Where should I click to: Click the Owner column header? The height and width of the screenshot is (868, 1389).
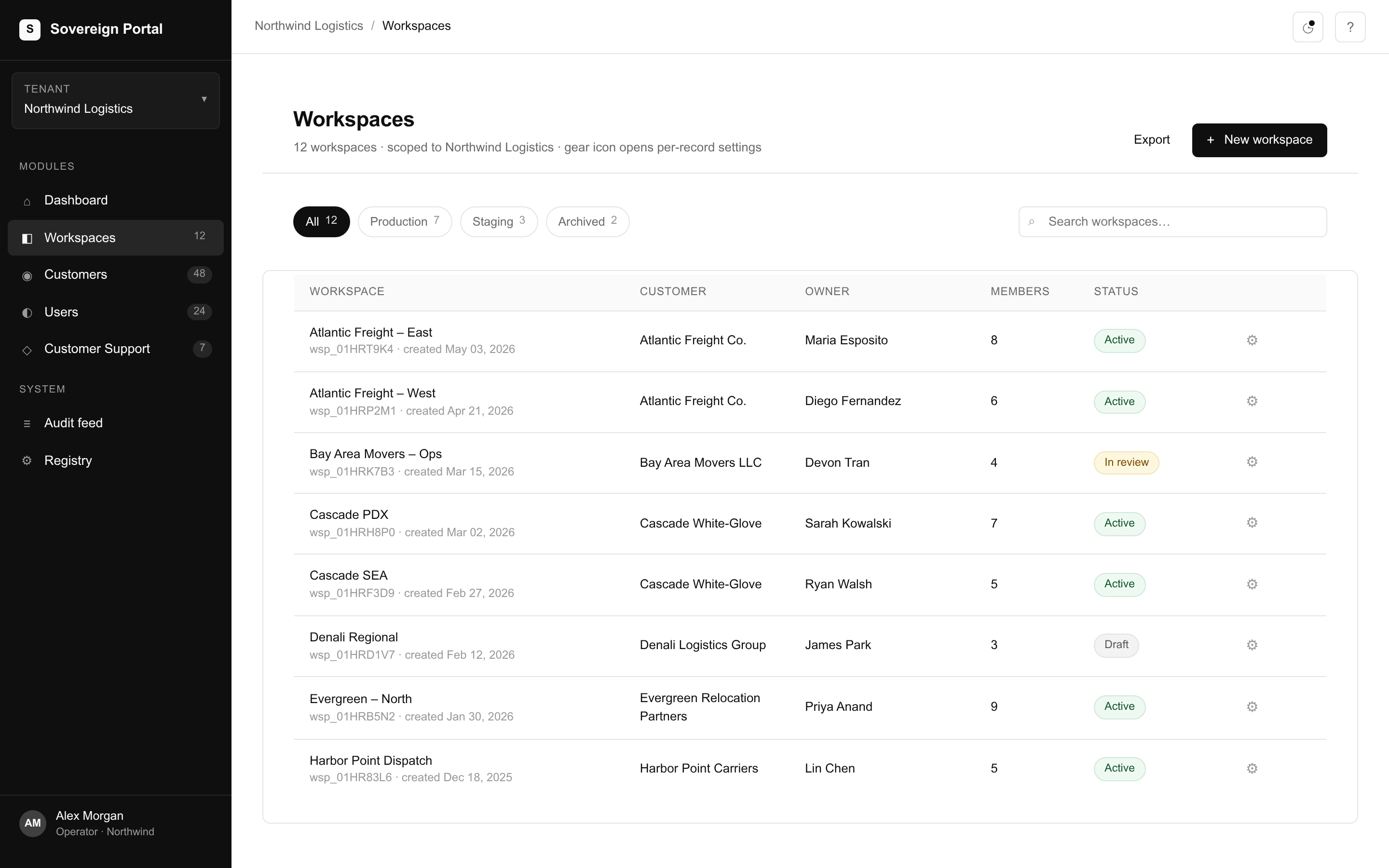(827, 292)
